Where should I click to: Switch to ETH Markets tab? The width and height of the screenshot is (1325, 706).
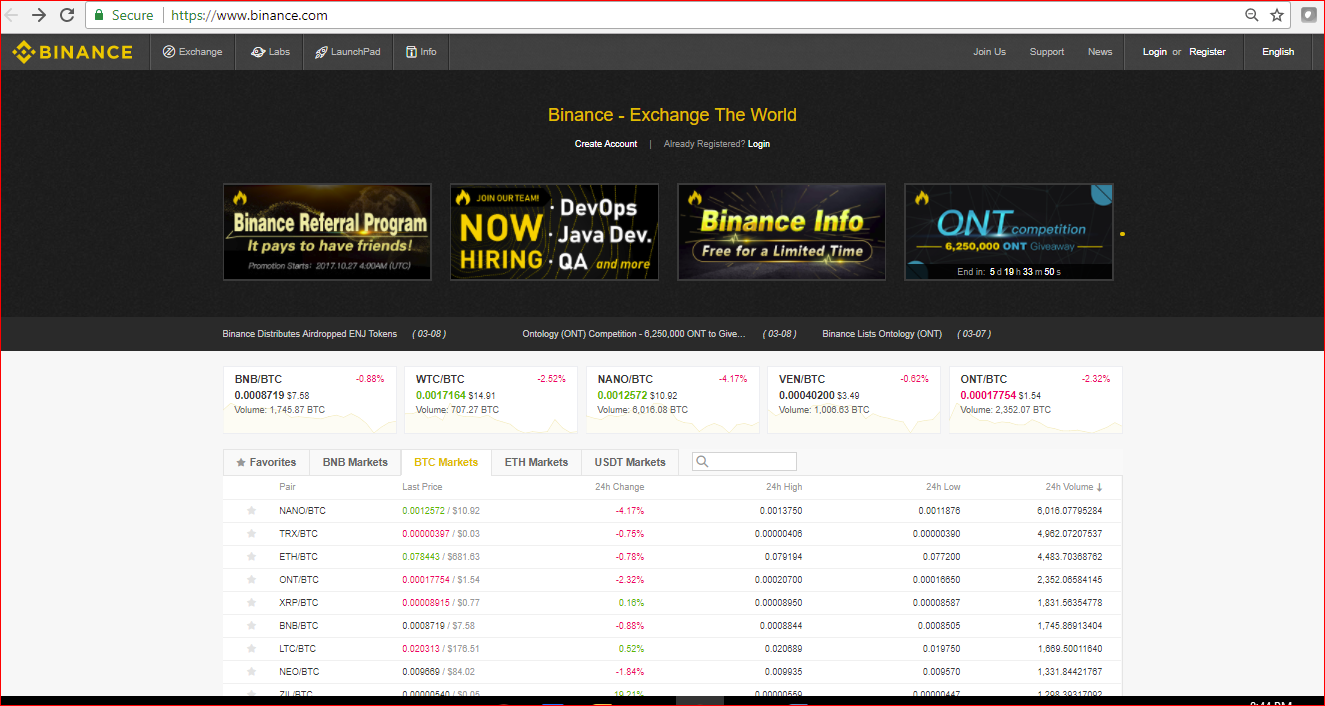536,462
